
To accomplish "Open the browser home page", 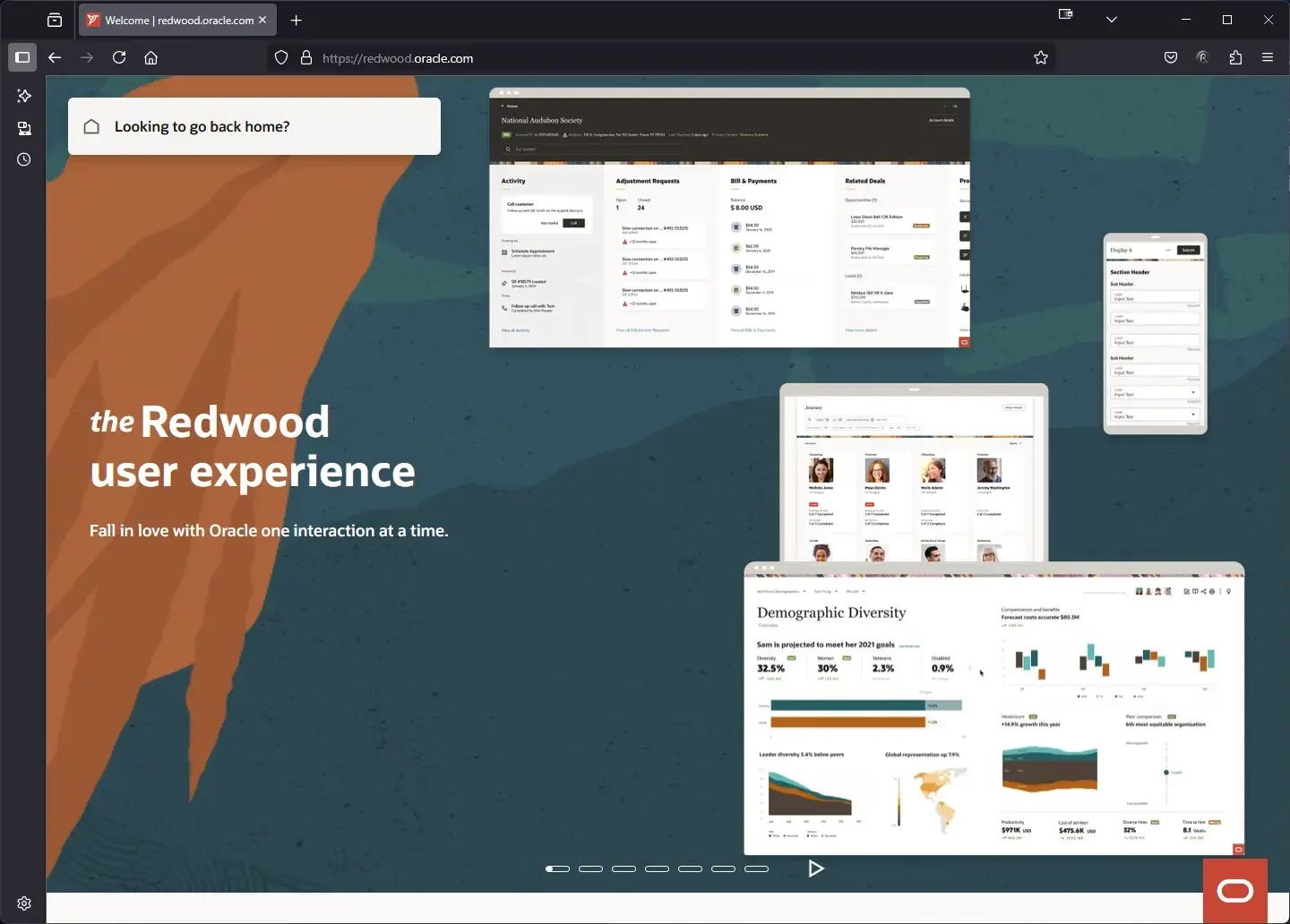I will (x=151, y=57).
